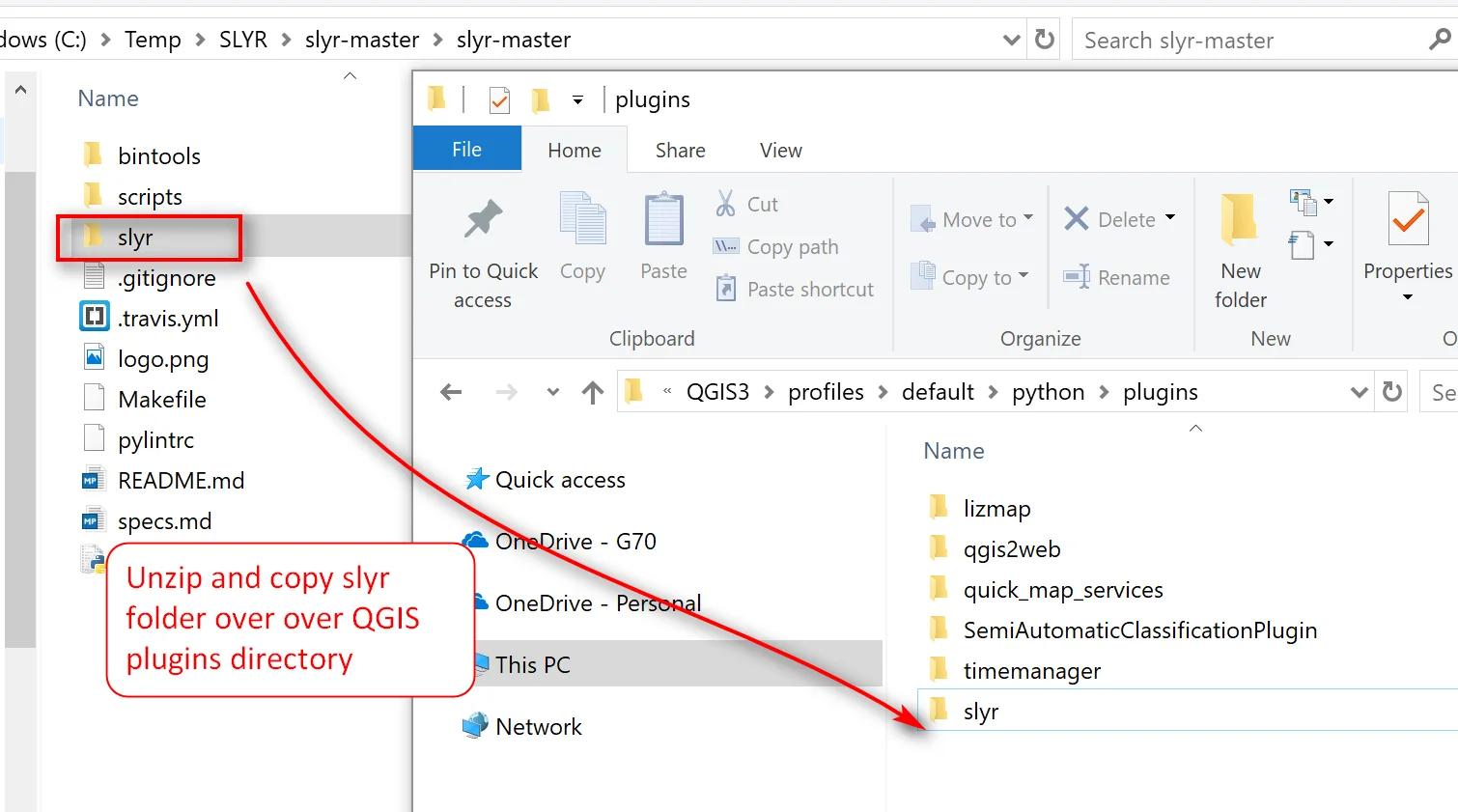Click Name column header in slyr-master window
This screenshot has height=812, width=1458.
tap(108, 98)
